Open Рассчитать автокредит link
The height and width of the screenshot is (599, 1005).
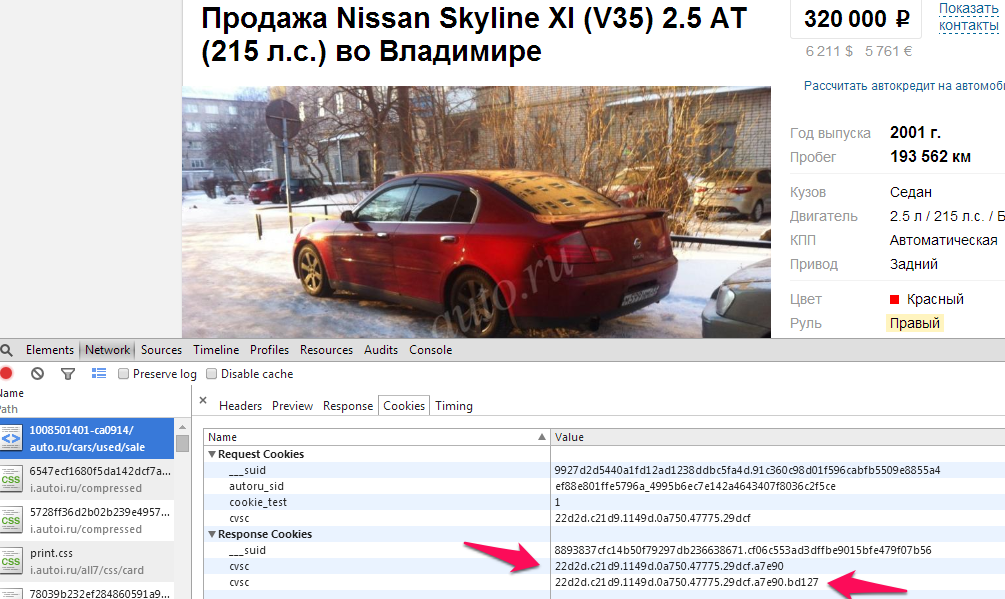[x=904, y=86]
